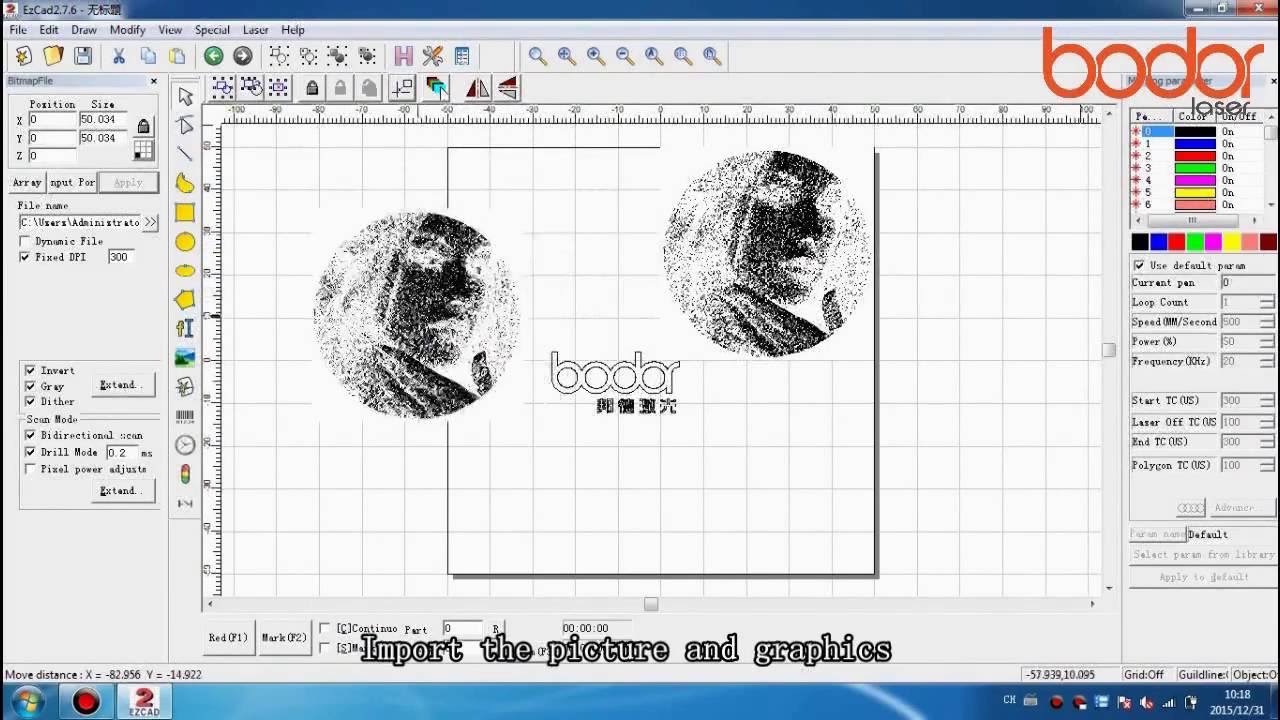This screenshot has width=1280, height=720.
Task: Click the Array button
Action: 27,183
